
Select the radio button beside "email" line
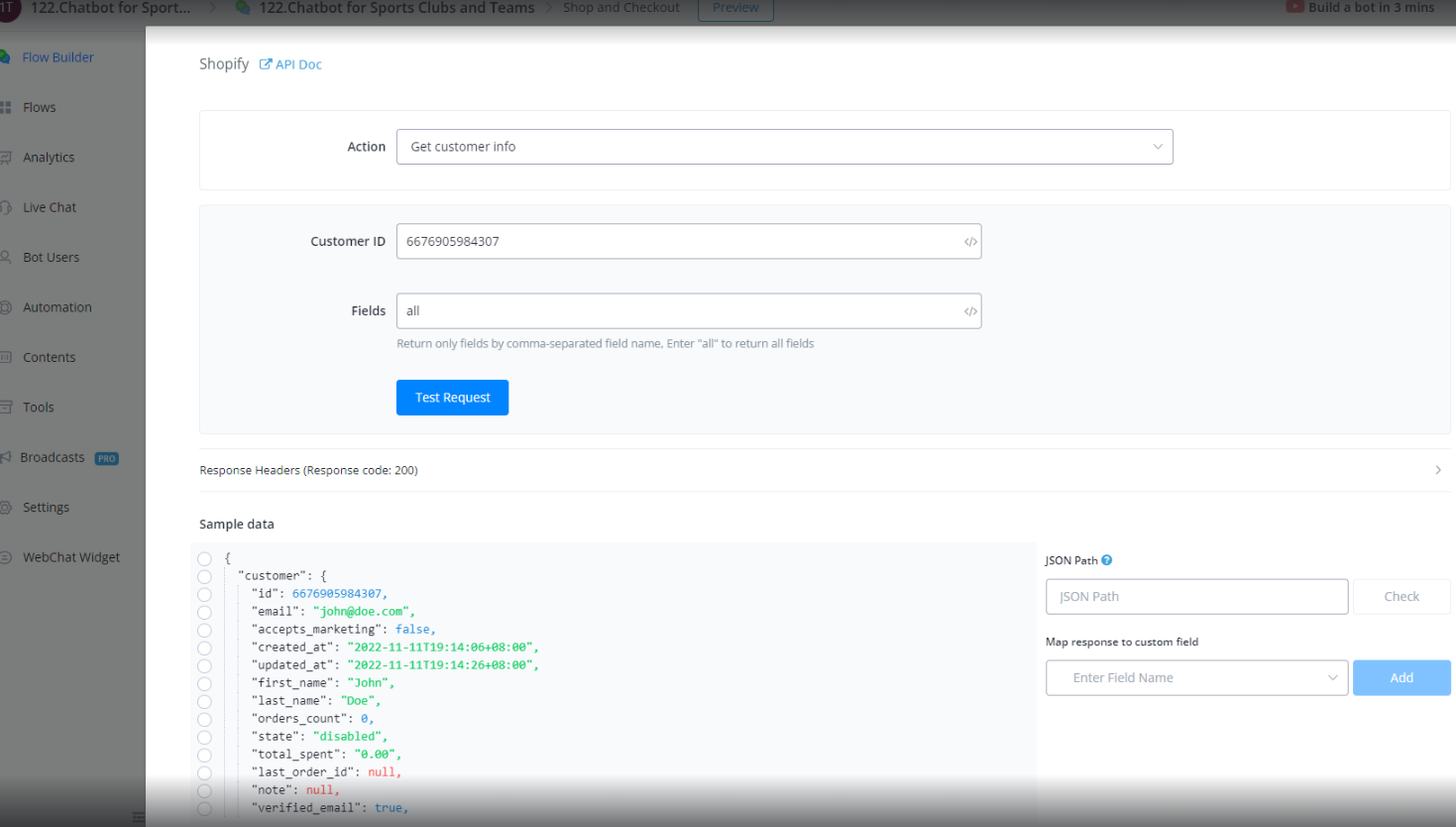click(204, 612)
